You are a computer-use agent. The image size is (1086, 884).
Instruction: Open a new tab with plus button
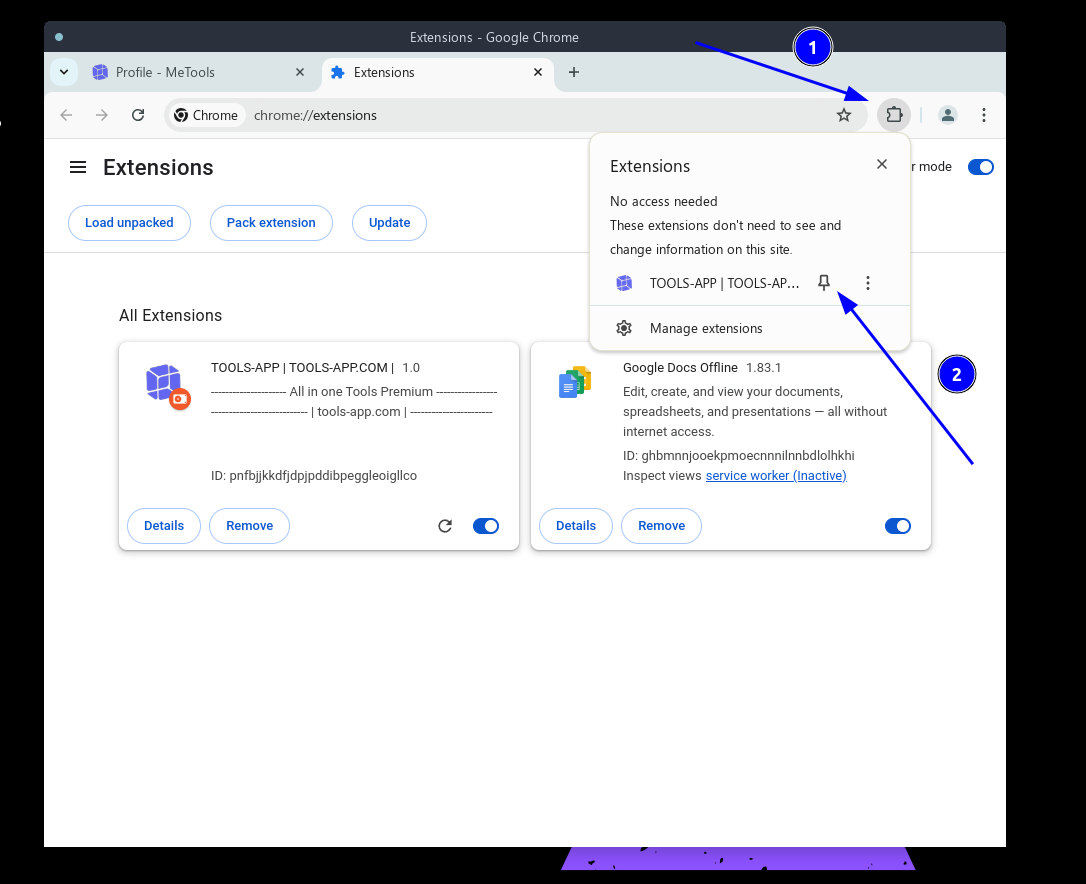(574, 72)
